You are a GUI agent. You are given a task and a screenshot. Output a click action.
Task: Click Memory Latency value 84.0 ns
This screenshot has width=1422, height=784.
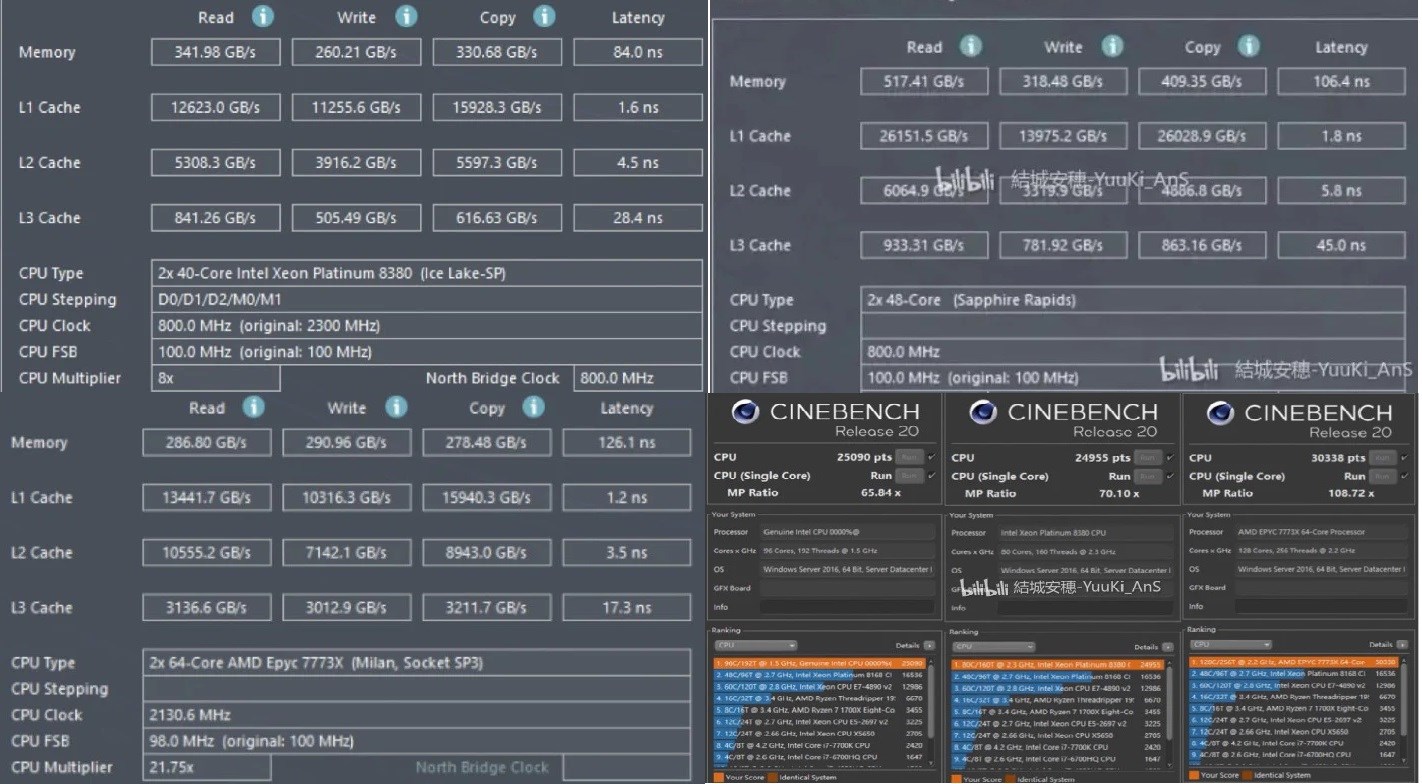638,52
